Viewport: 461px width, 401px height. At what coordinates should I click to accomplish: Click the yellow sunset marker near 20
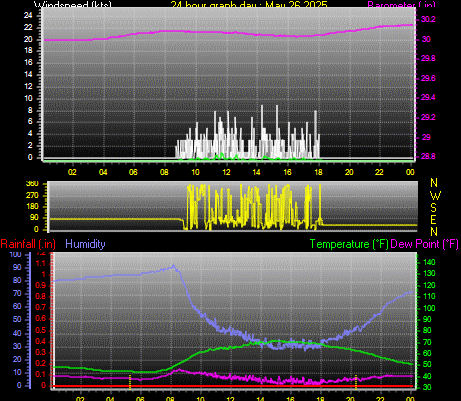click(356, 382)
